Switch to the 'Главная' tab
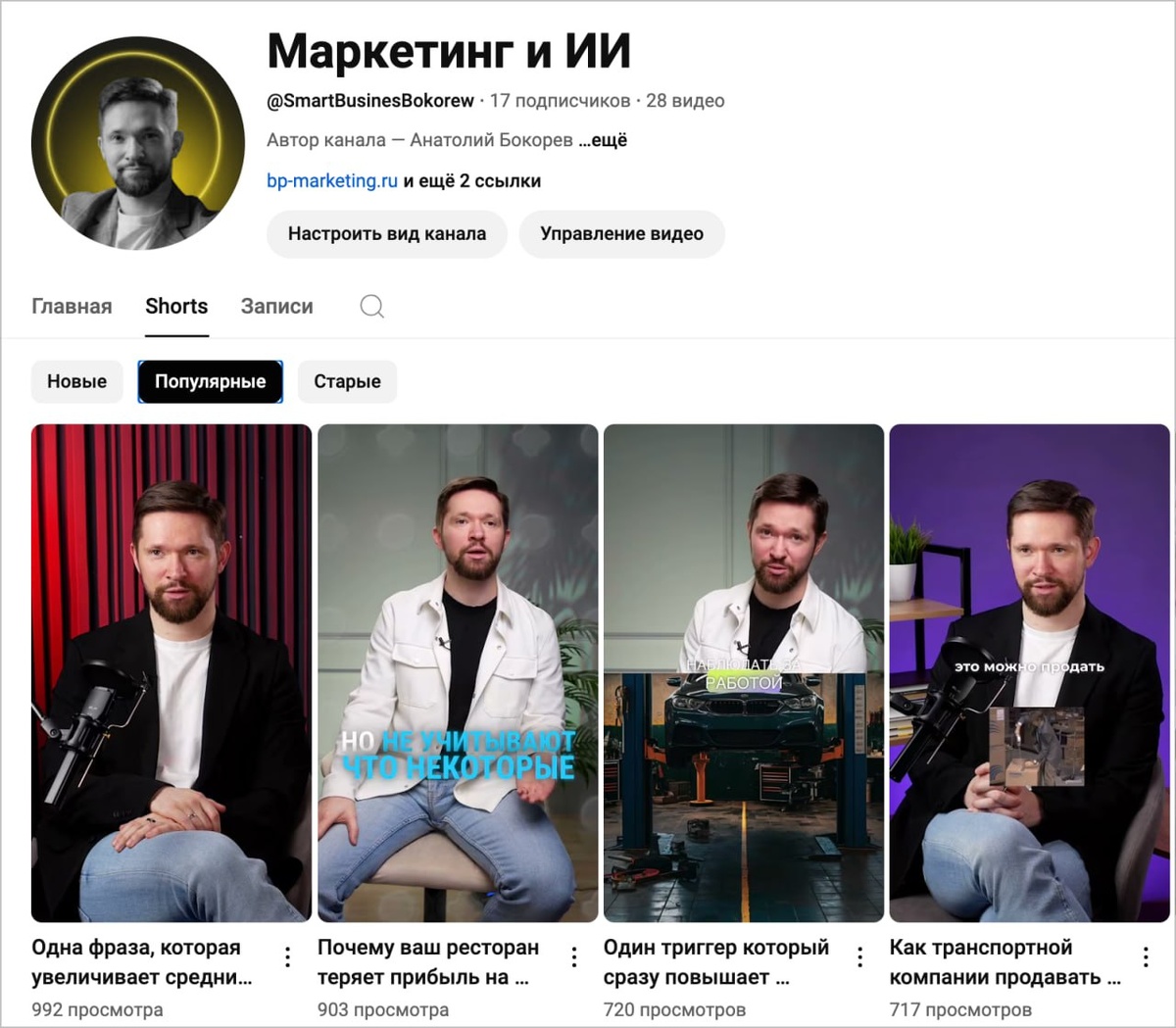 pos(72,306)
